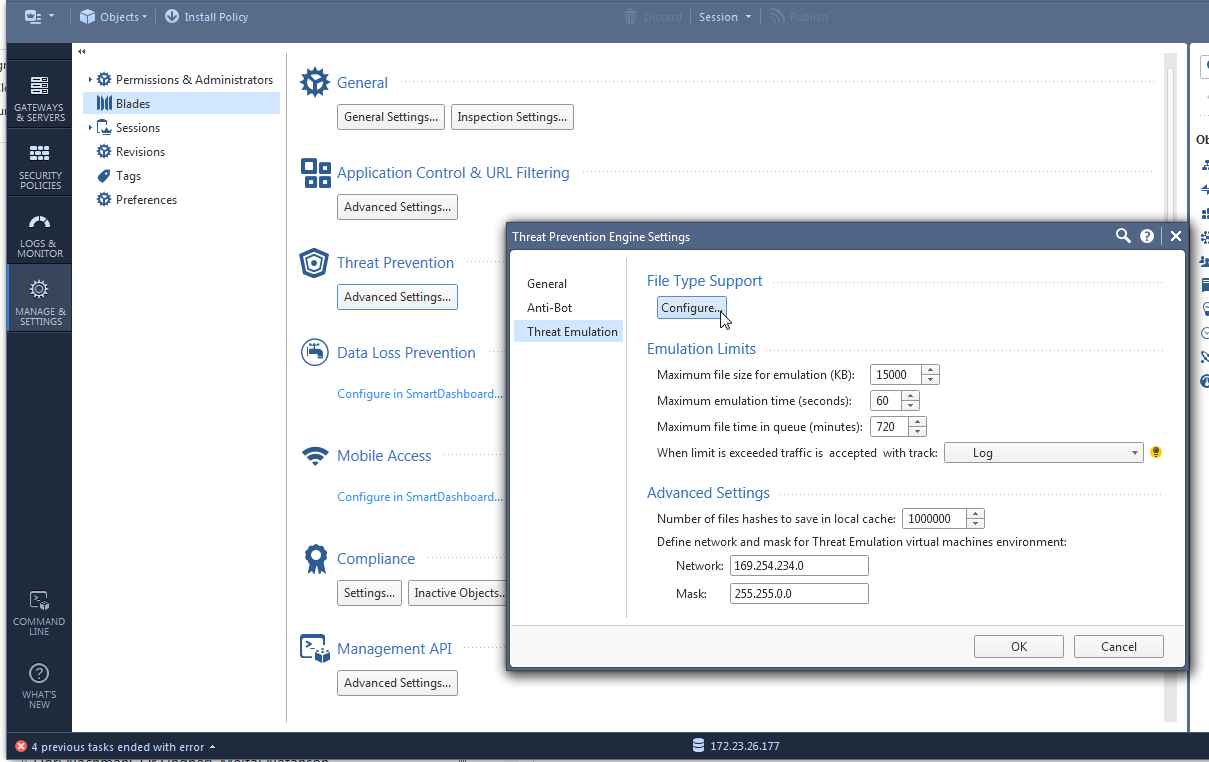Open Preferences in the navigation tree
The image size is (1209, 762).
coord(146,199)
